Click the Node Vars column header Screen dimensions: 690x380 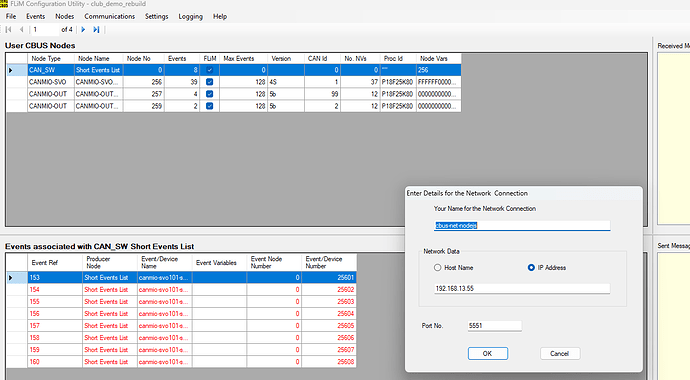tap(438, 58)
